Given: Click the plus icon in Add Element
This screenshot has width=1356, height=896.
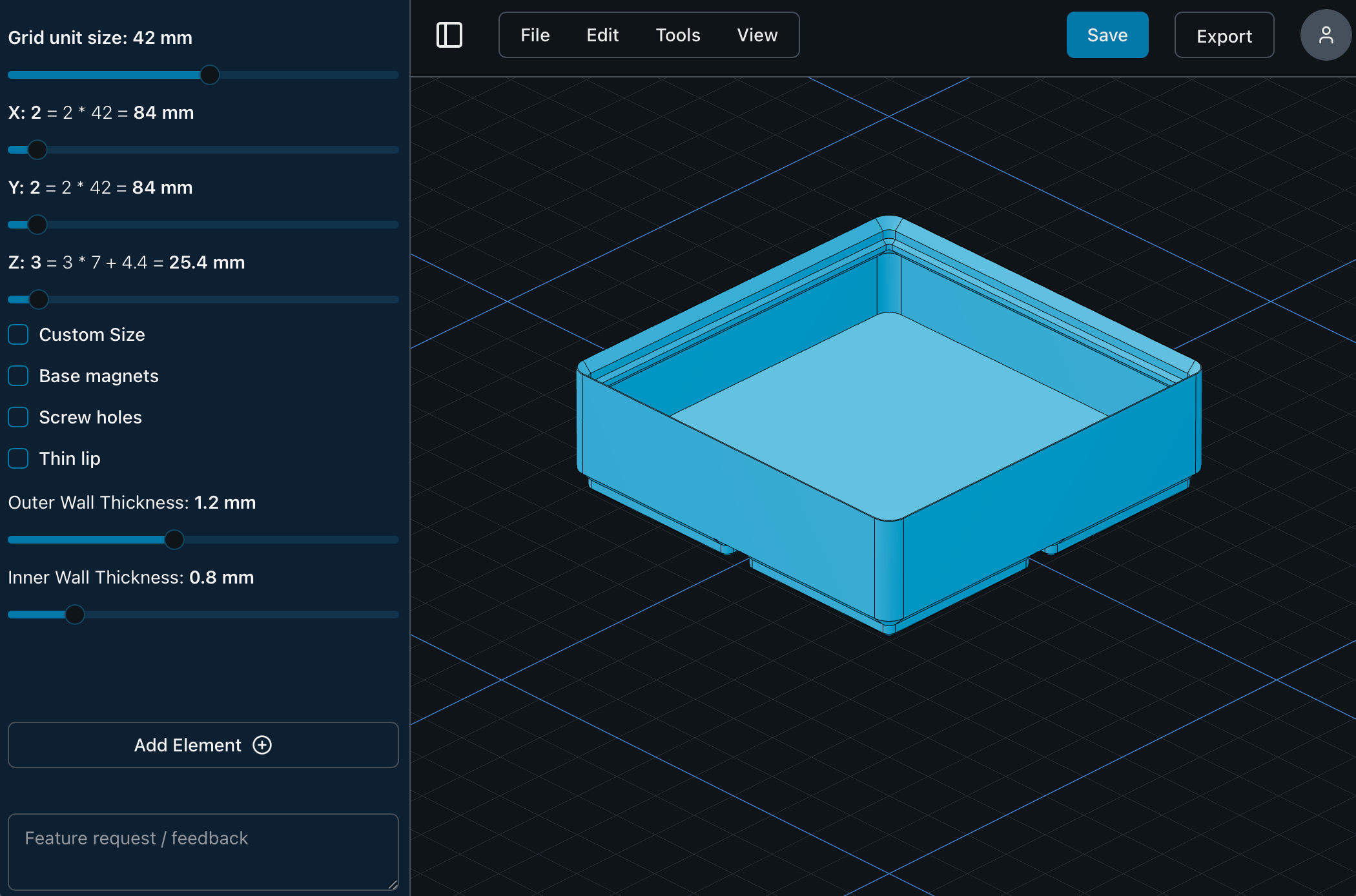Looking at the screenshot, I should click(x=262, y=745).
